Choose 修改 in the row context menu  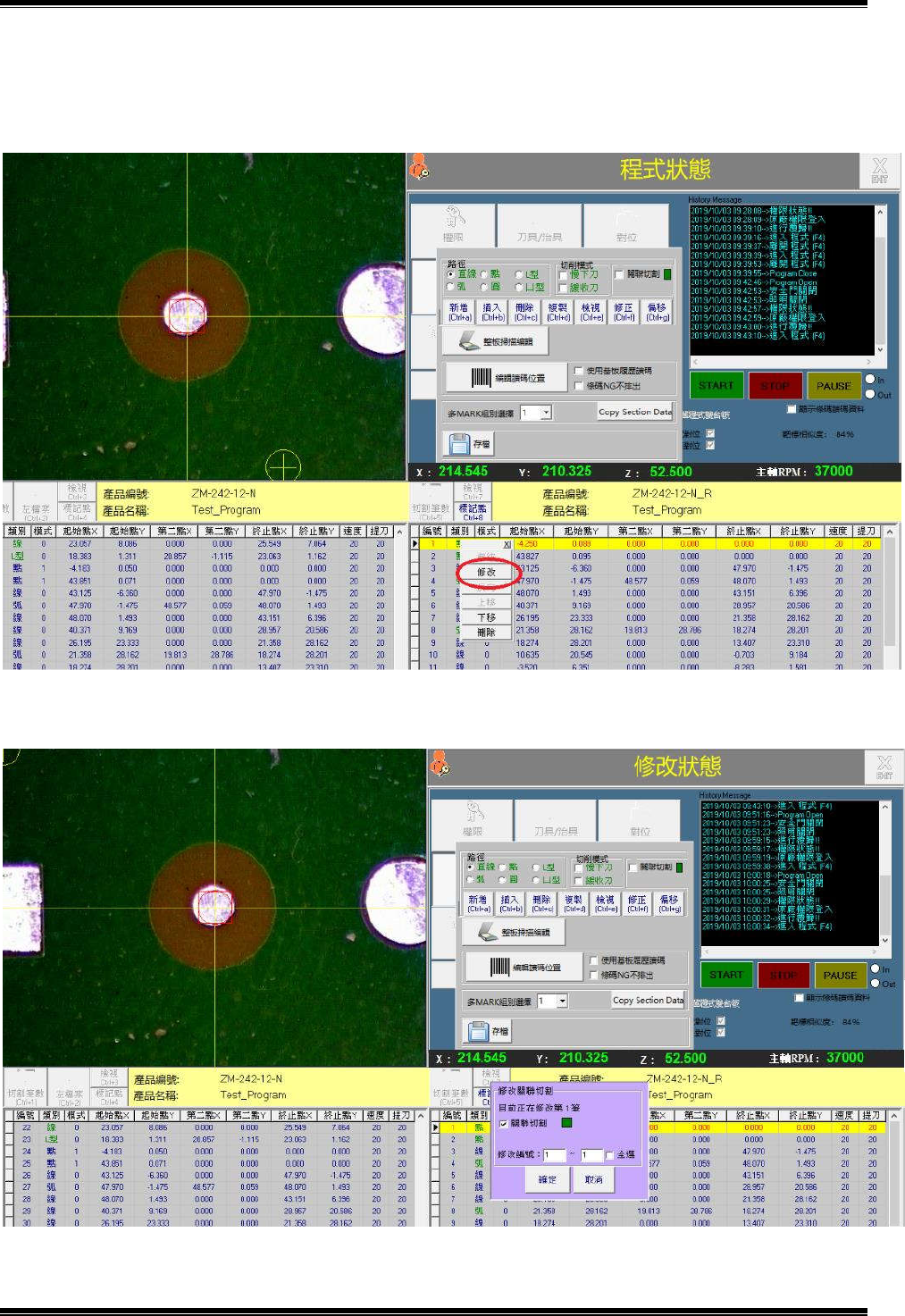pos(486,572)
